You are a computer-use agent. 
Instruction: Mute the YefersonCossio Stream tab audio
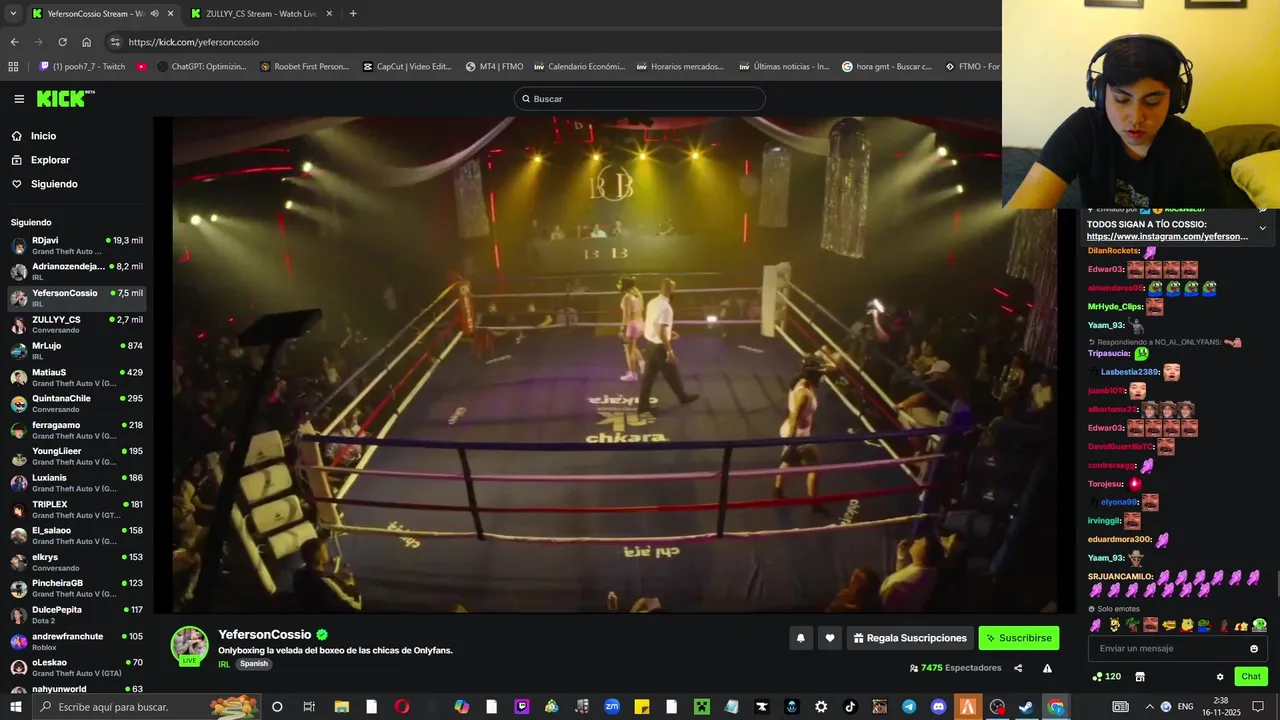154,14
